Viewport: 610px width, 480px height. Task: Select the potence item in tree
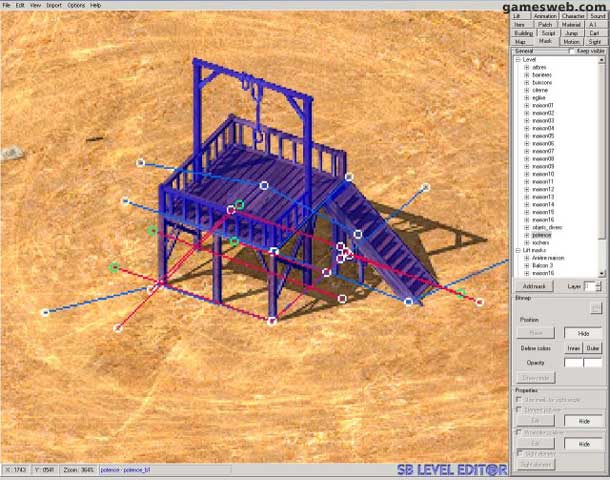click(541, 234)
